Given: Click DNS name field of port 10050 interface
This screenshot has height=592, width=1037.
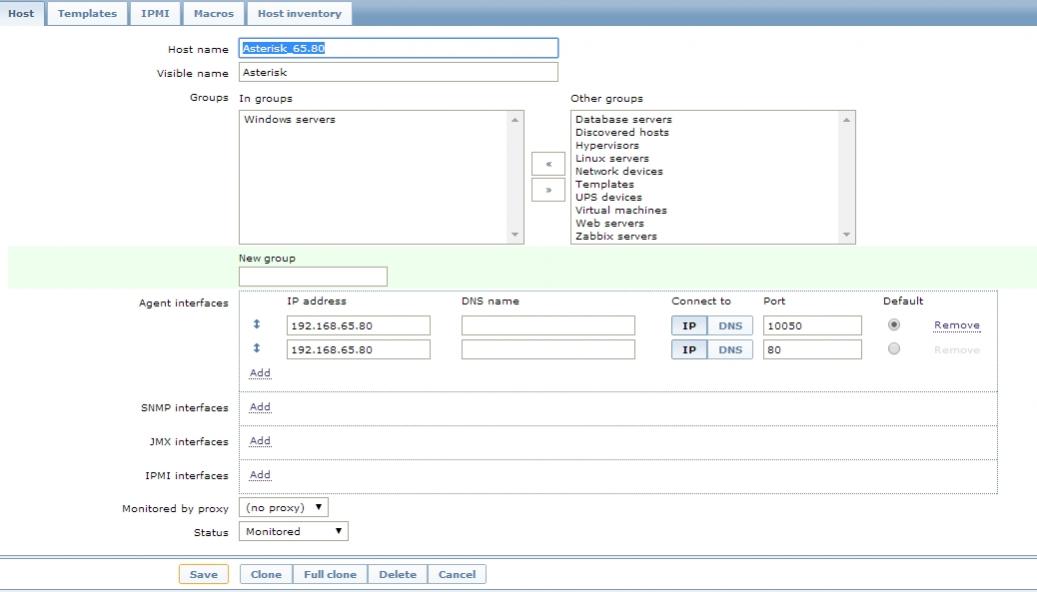Looking at the screenshot, I should pos(548,325).
